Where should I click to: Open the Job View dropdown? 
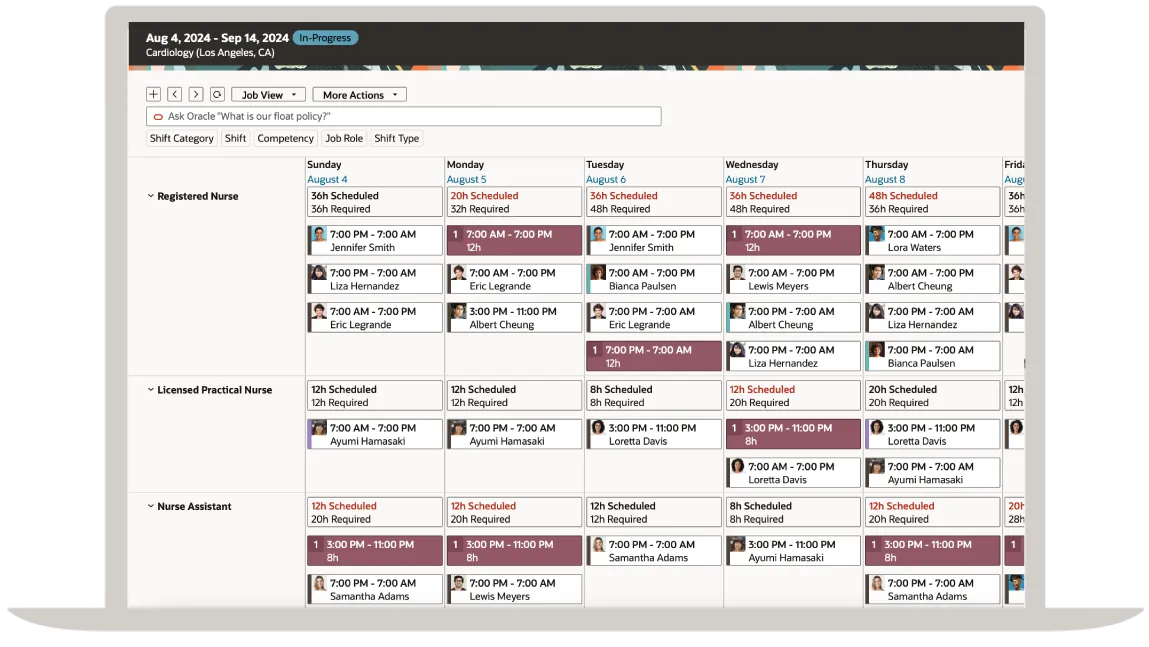click(x=268, y=95)
